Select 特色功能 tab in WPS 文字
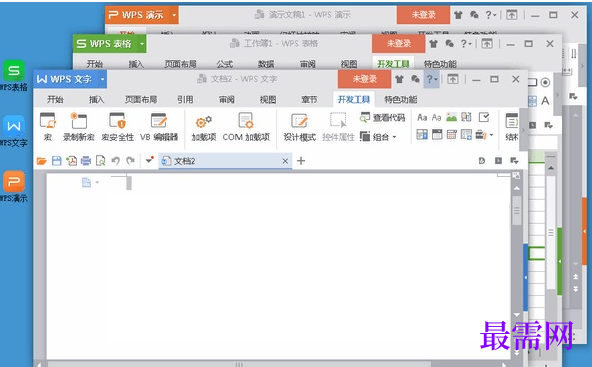592x367 pixels. click(401, 100)
